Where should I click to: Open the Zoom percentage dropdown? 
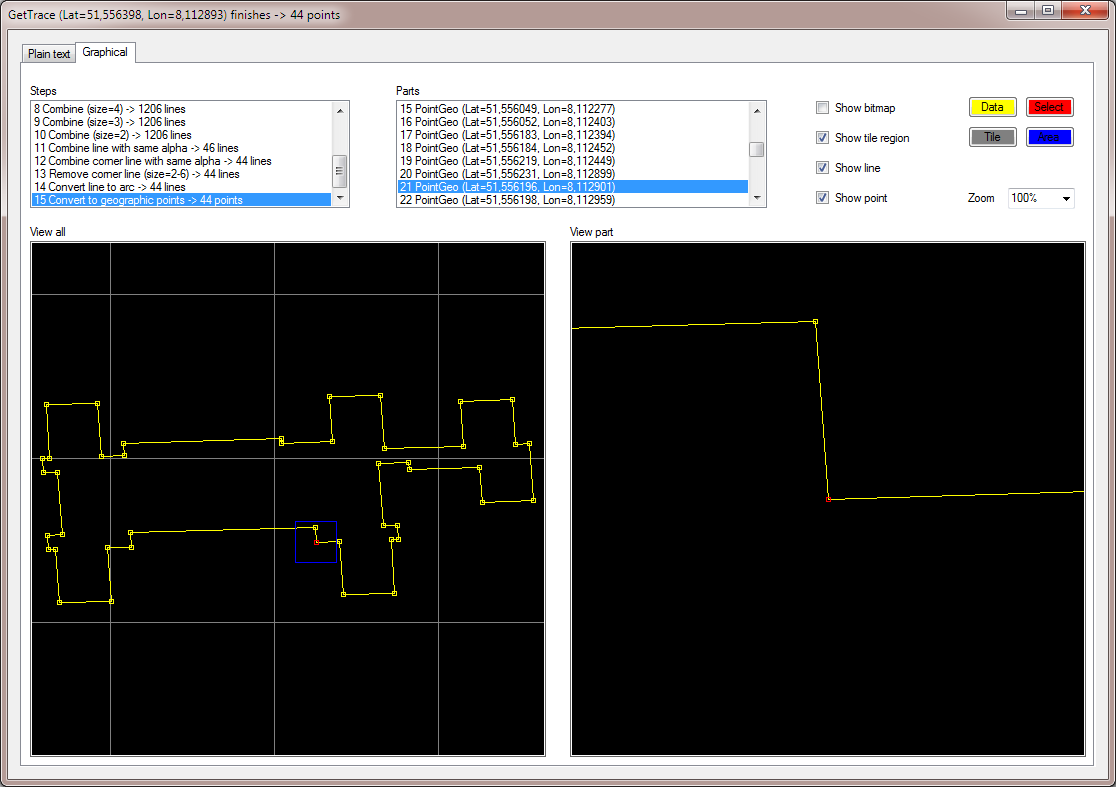pos(1065,198)
